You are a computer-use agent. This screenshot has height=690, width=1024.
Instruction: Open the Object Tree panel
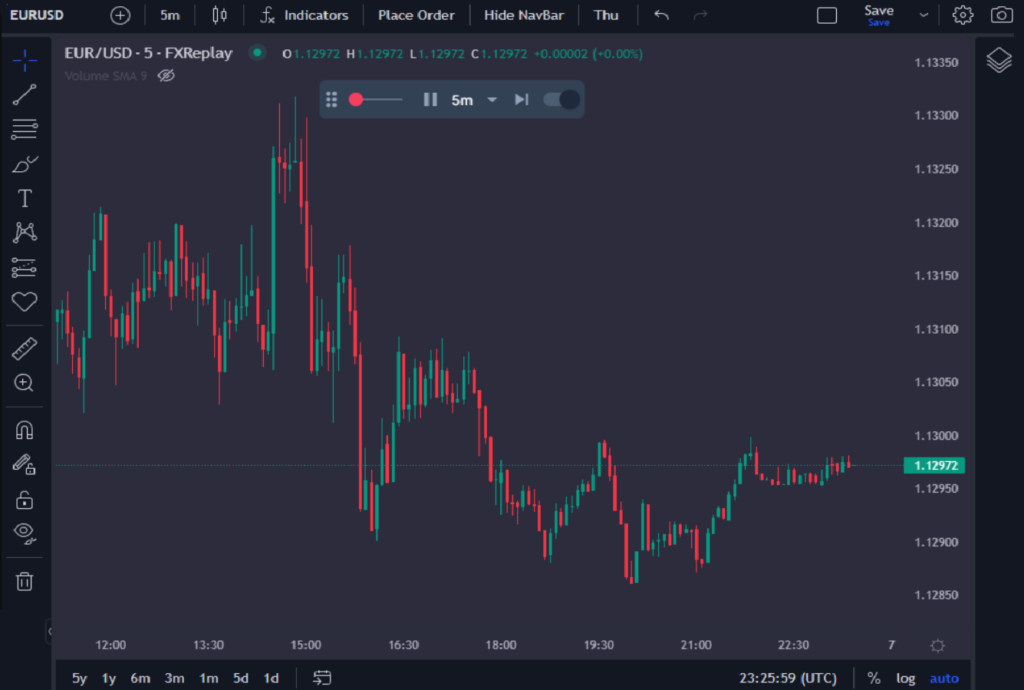(998, 60)
